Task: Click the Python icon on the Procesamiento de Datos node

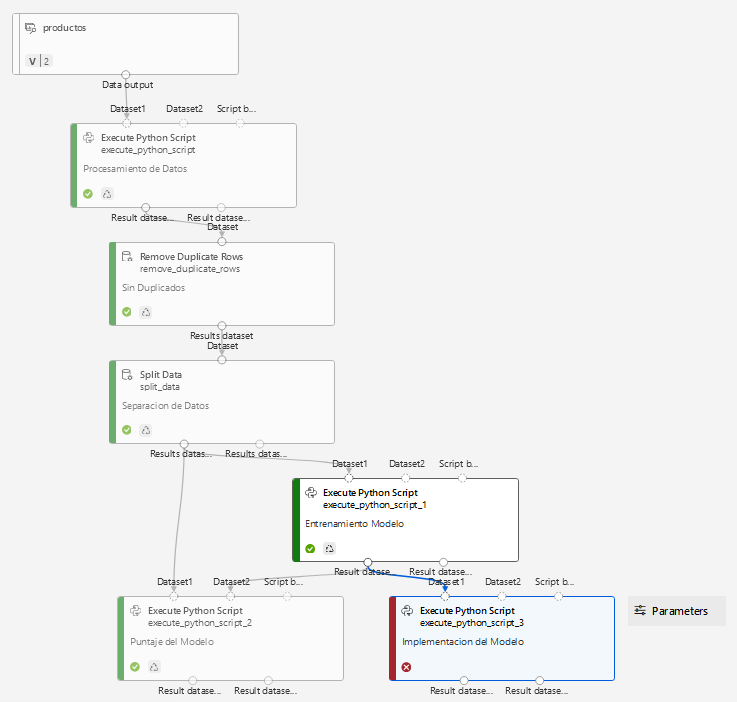Action: [89, 138]
